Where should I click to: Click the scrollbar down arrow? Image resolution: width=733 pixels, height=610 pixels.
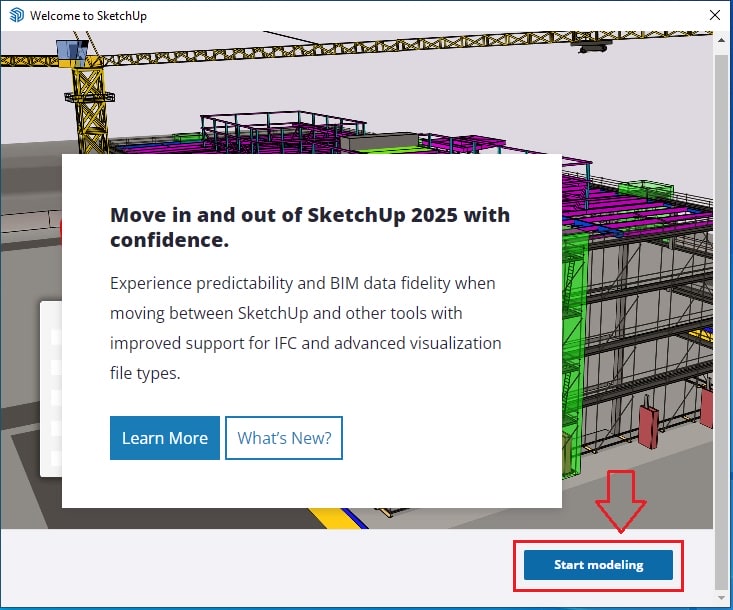click(x=721, y=598)
